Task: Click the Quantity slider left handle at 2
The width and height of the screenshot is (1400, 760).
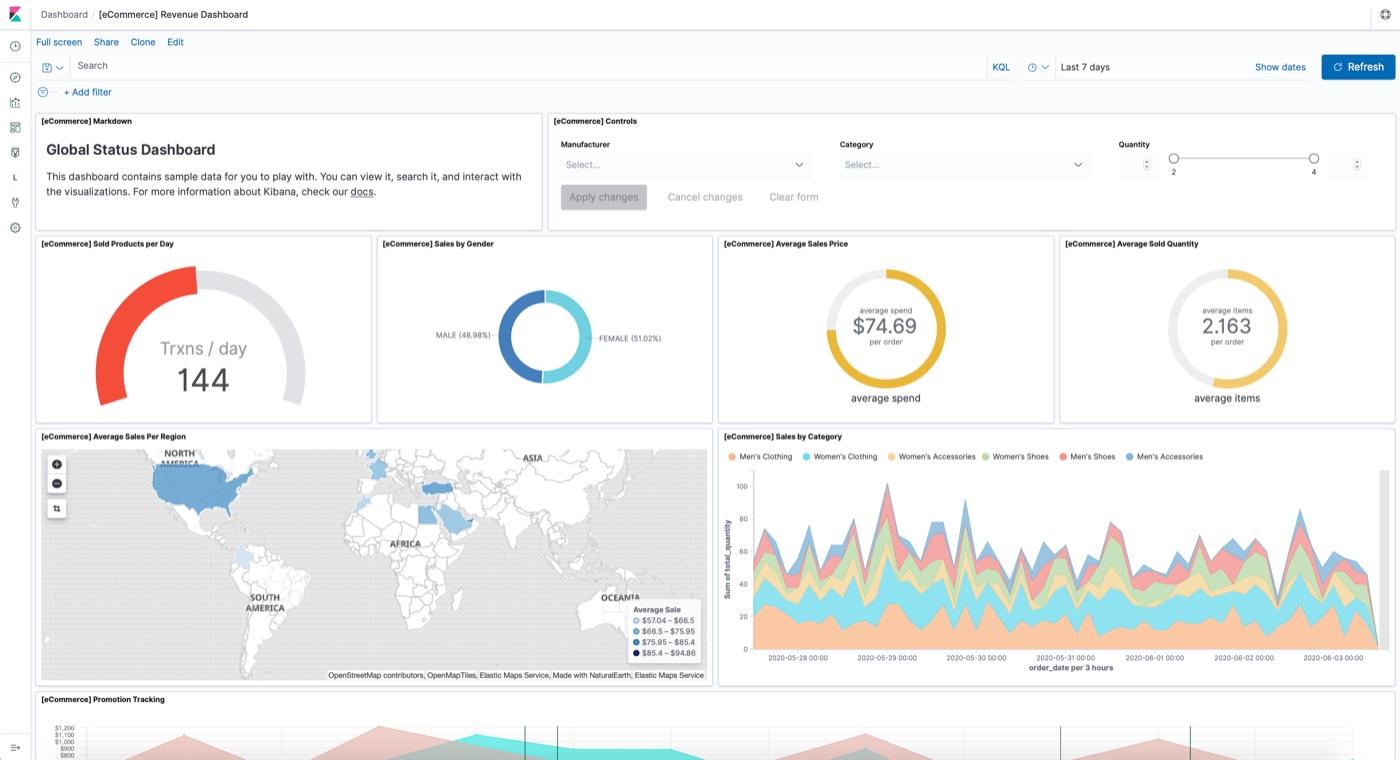Action: click(1174, 158)
